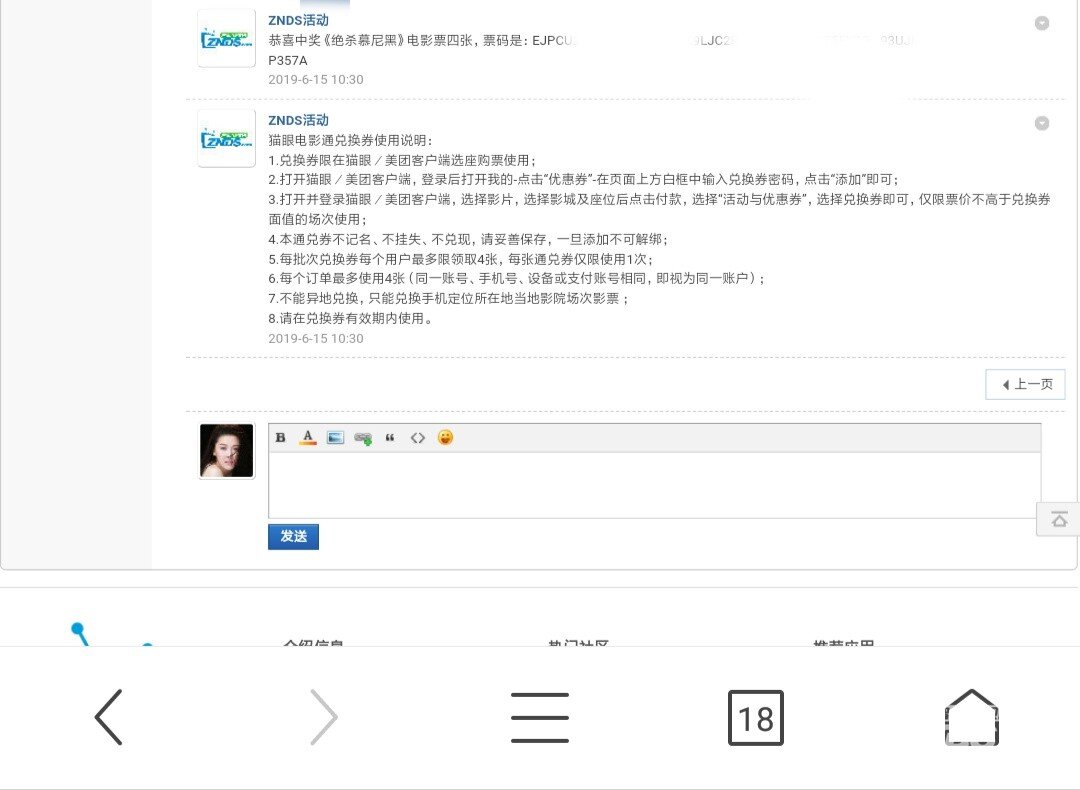The image size is (1080, 790).
Task: Click the line starting '4.本通兑券不记名'
Action: tap(468, 240)
